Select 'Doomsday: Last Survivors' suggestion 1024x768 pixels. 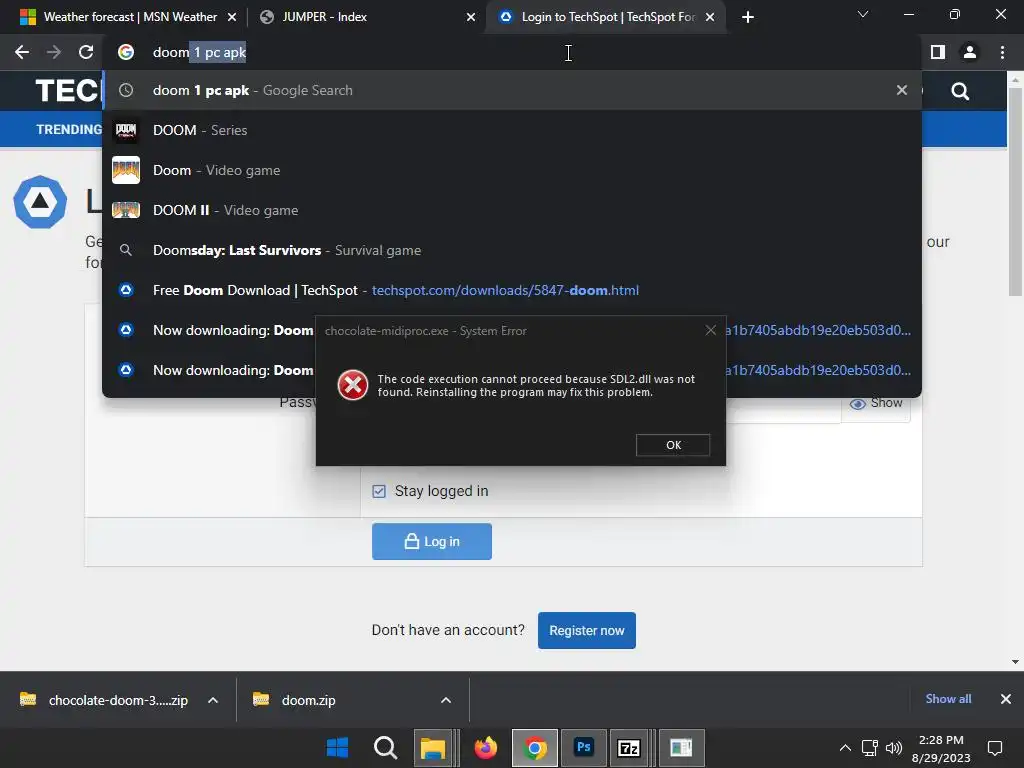click(513, 250)
